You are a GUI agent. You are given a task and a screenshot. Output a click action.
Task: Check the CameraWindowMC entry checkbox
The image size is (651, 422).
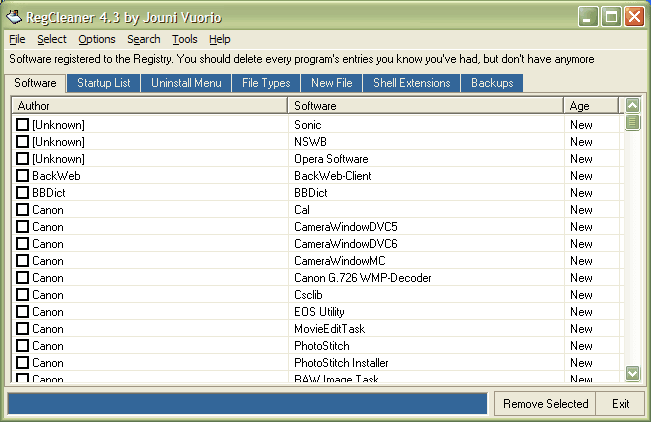click(22, 261)
